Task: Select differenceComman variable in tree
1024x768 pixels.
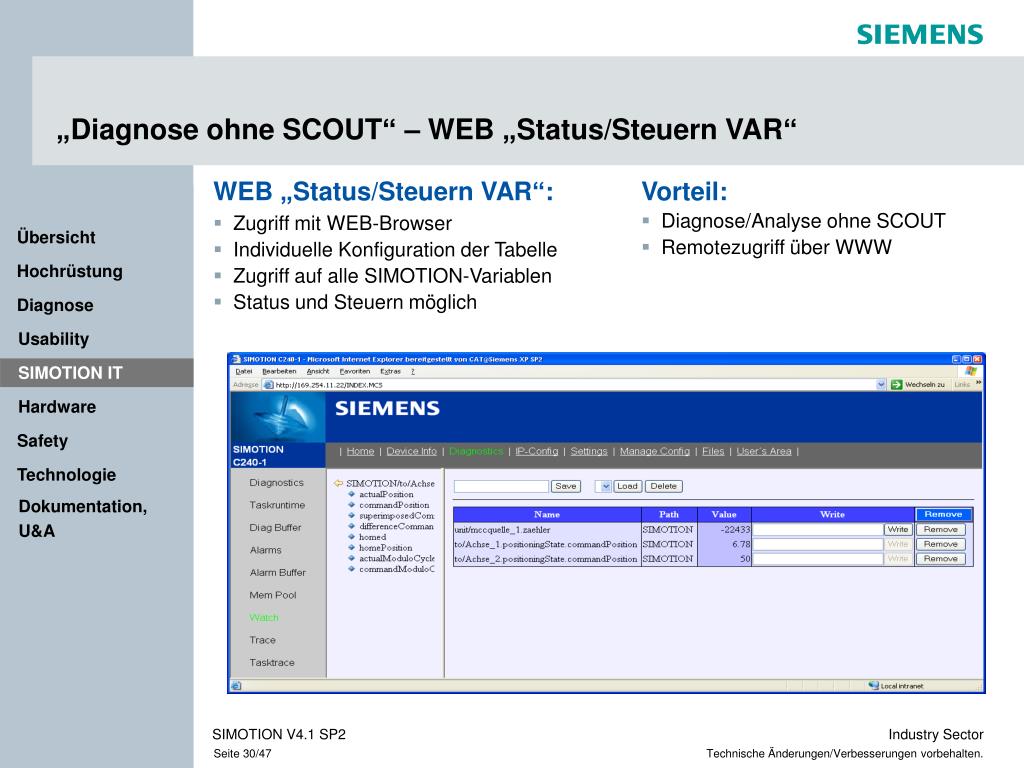Action: pos(396,526)
